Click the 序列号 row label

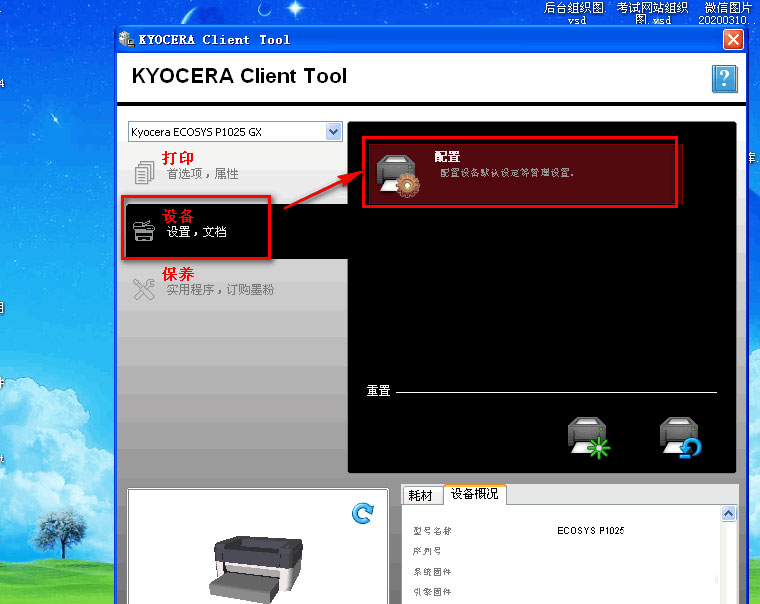[x=427, y=551]
